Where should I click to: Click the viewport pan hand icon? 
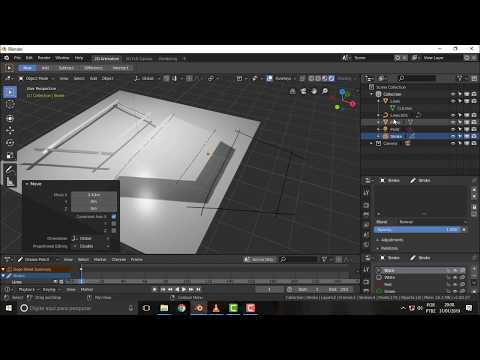[314, 91]
